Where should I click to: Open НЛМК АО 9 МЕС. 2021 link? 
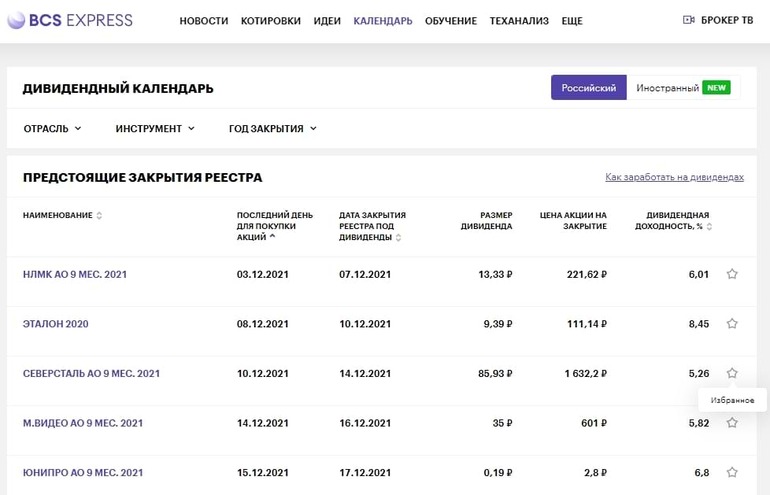[x=75, y=275]
